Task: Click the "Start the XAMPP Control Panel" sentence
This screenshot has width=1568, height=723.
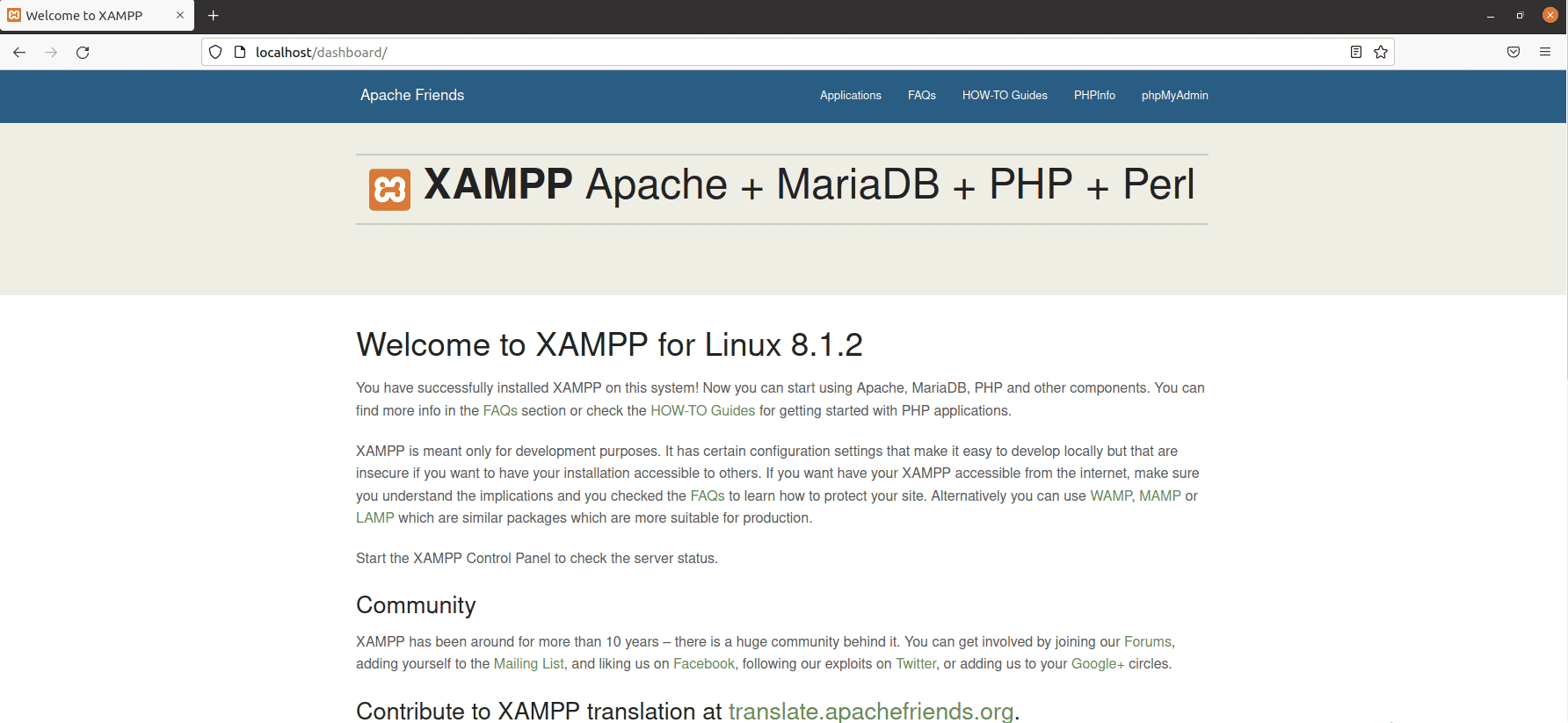Action: (x=537, y=559)
